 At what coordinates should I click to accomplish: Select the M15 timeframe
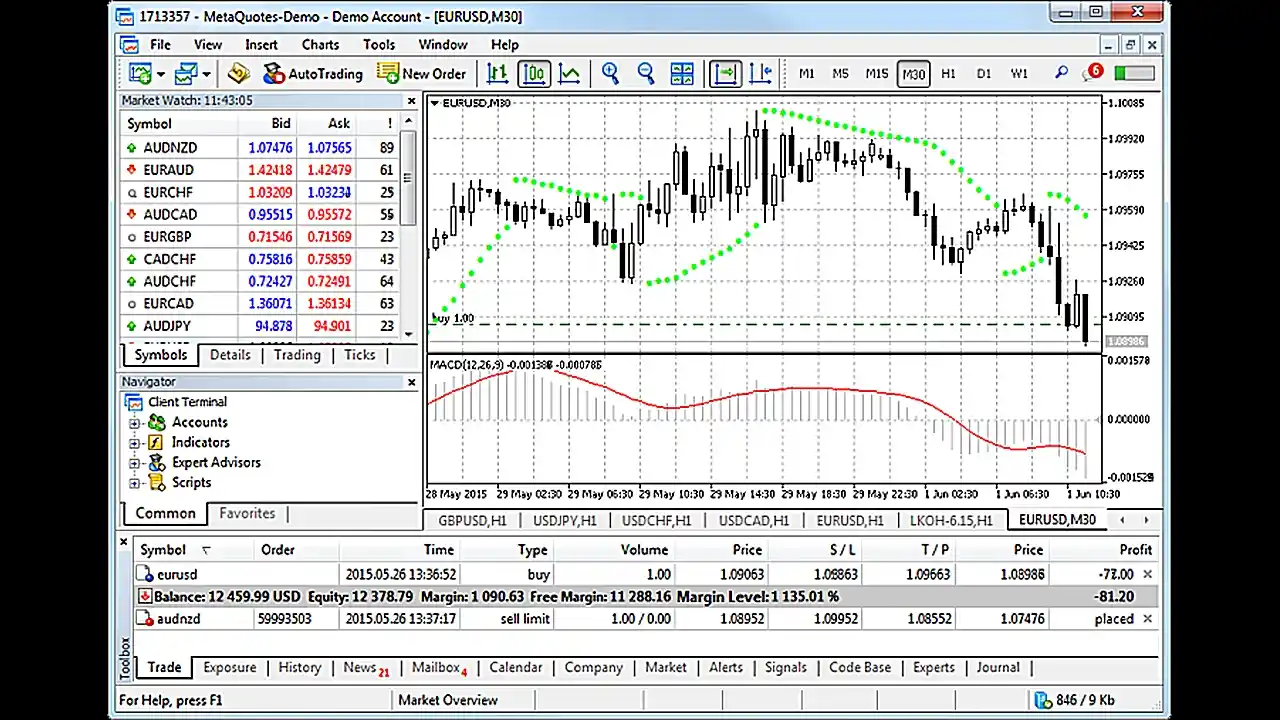[876, 74]
